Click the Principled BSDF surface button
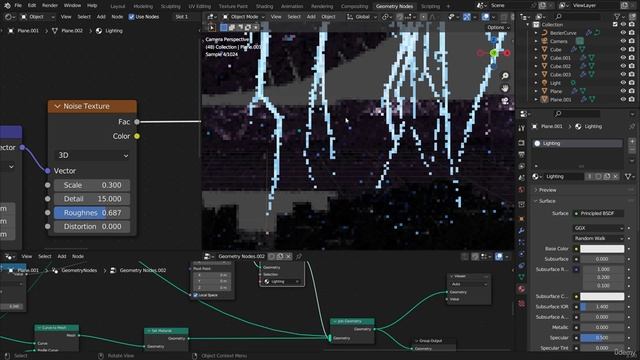Screen dimensions: 640x360 click(598, 213)
